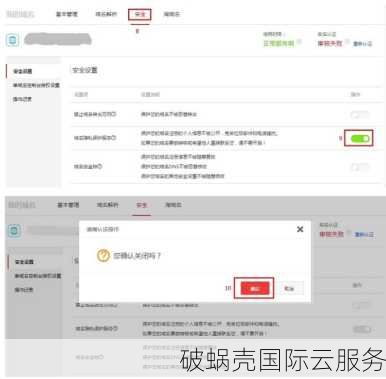Open 域名解析 tab on the dimmed page

(x=107, y=205)
